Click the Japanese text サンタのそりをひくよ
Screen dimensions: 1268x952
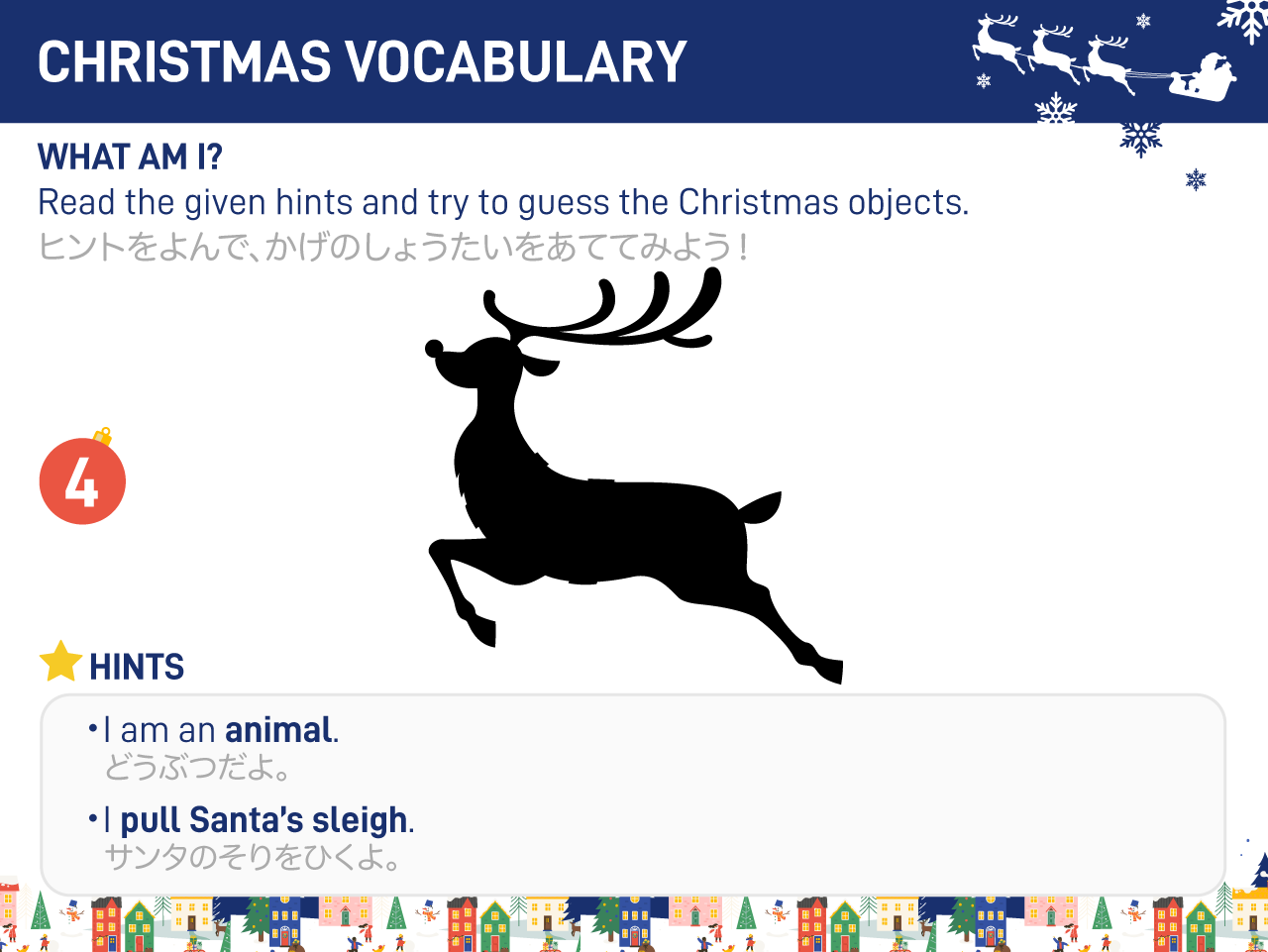(x=253, y=857)
